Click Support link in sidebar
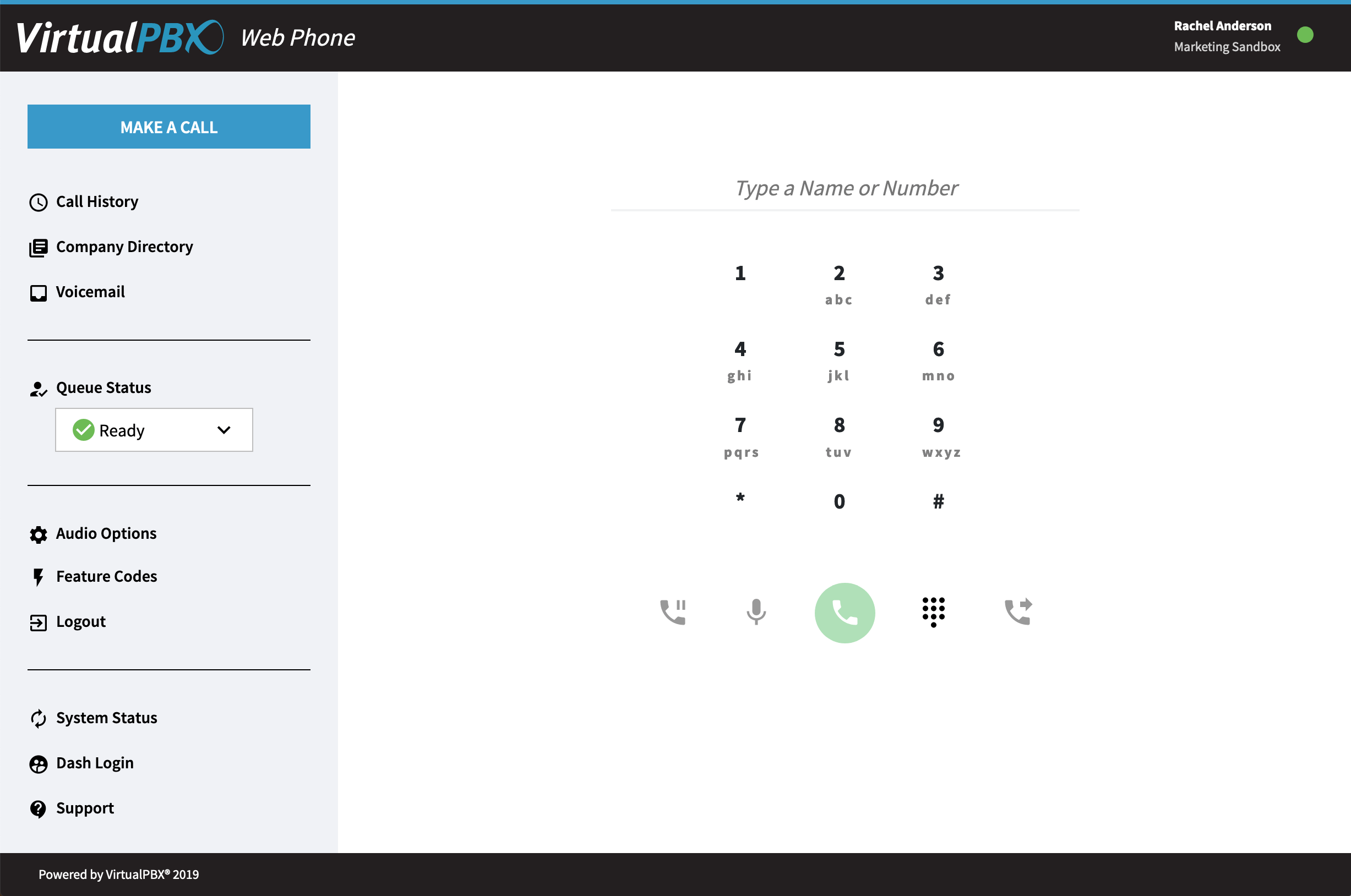This screenshot has height=896, width=1351. coord(85,807)
